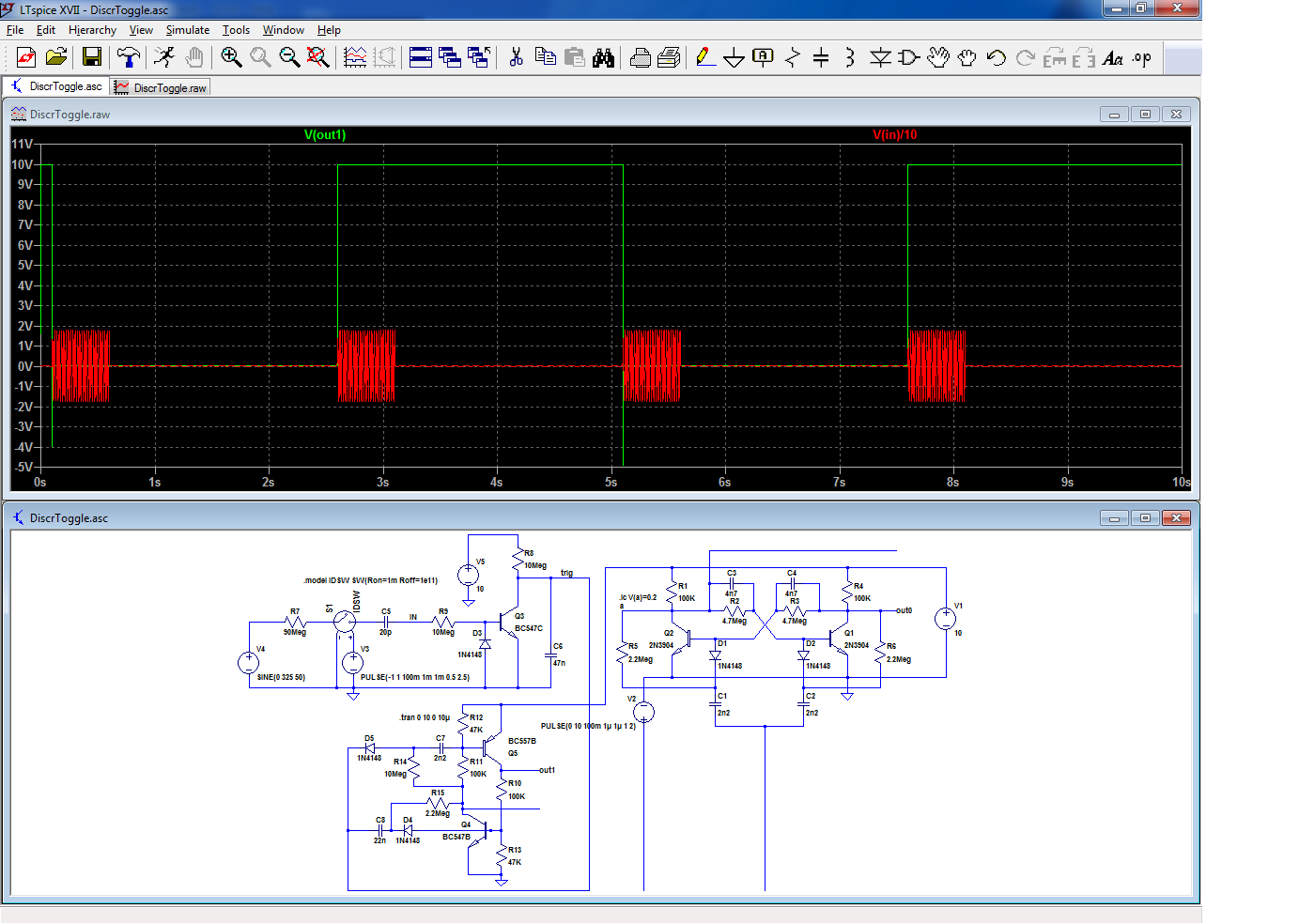Click the Print icon
Viewport: 1299px width, 924px height.
pos(641,57)
